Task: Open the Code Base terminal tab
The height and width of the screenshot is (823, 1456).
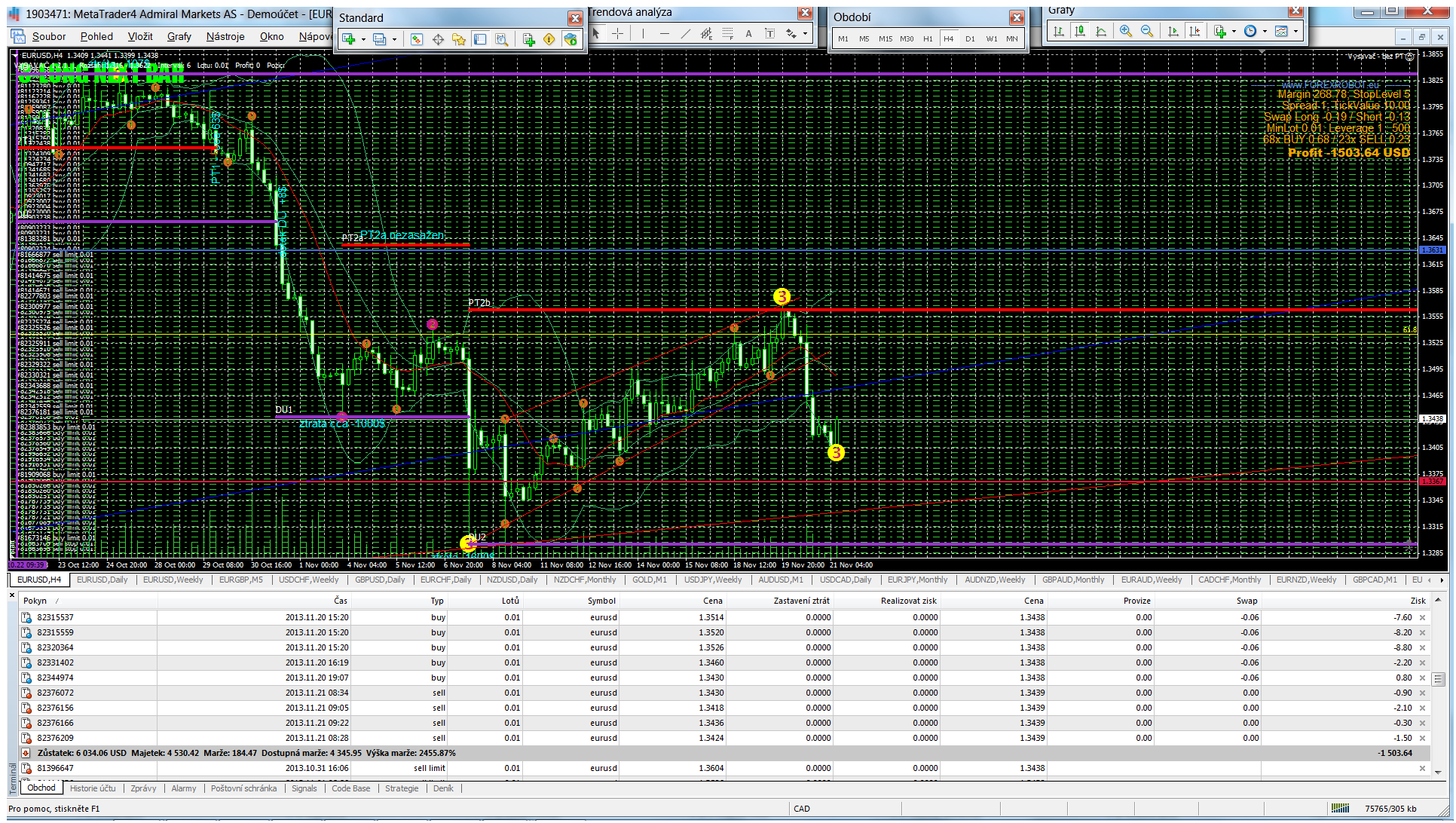Action: click(x=351, y=788)
